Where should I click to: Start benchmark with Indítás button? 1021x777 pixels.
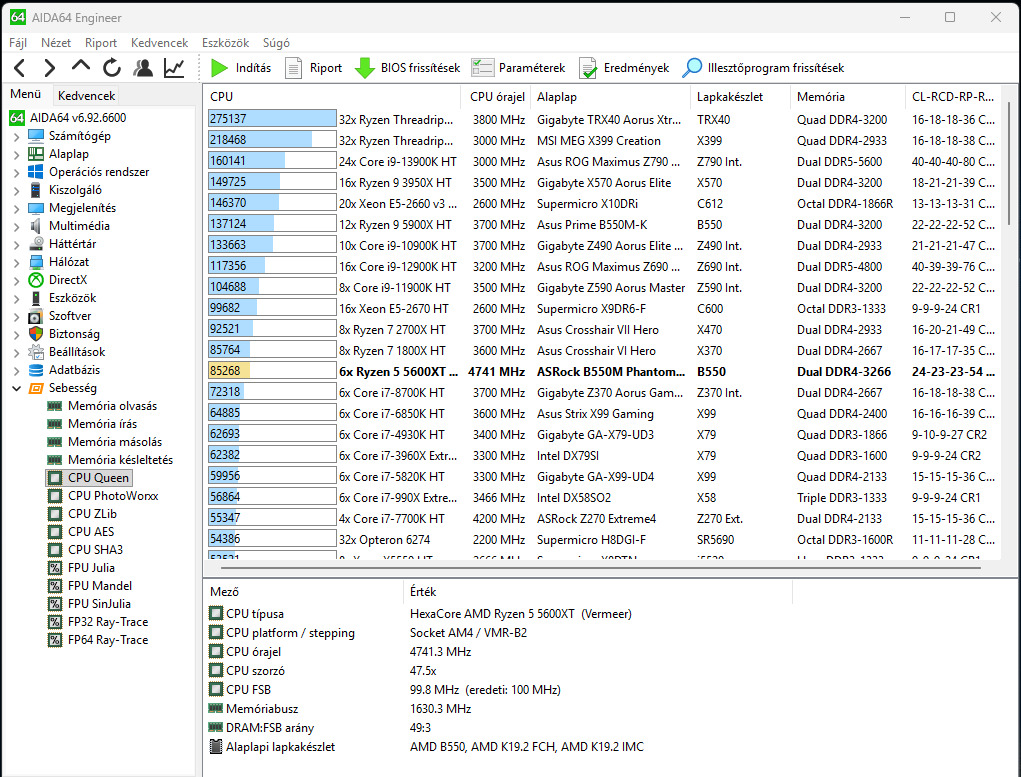241,68
